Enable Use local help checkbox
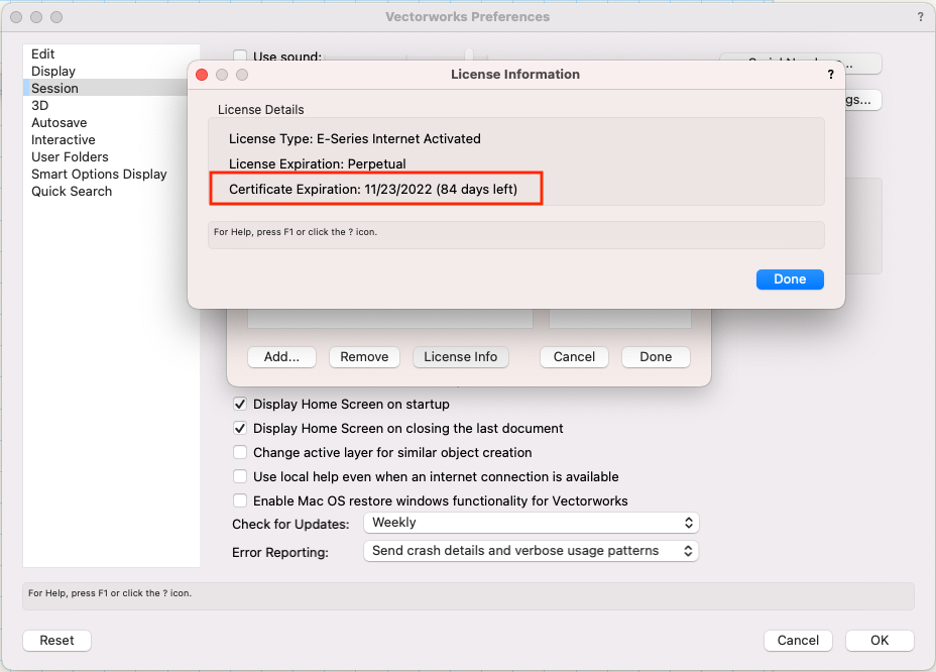 pos(240,477)
